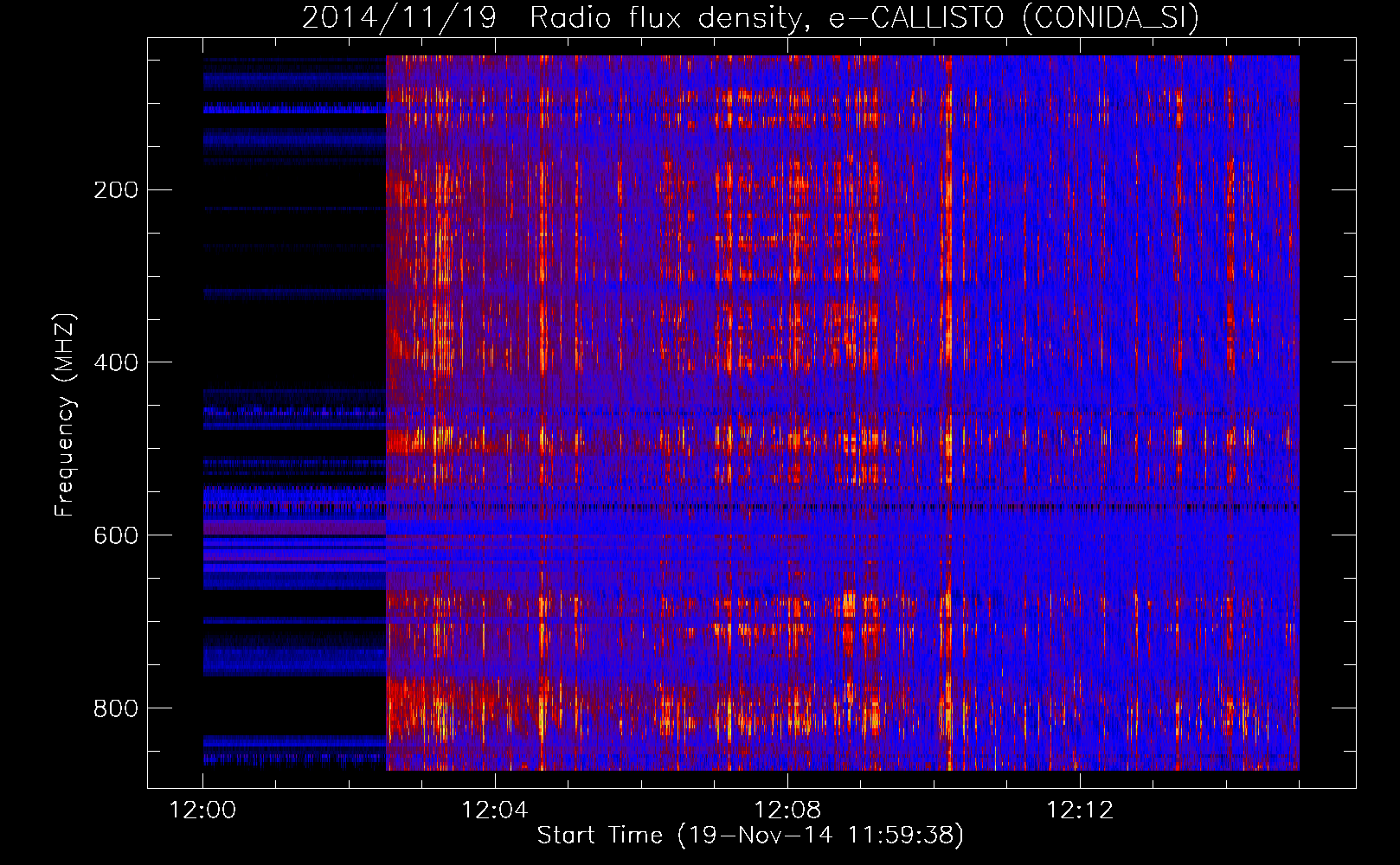Click the 200 frequency tick label
The width and height of the screenshot is (1400, 865).
116,190
